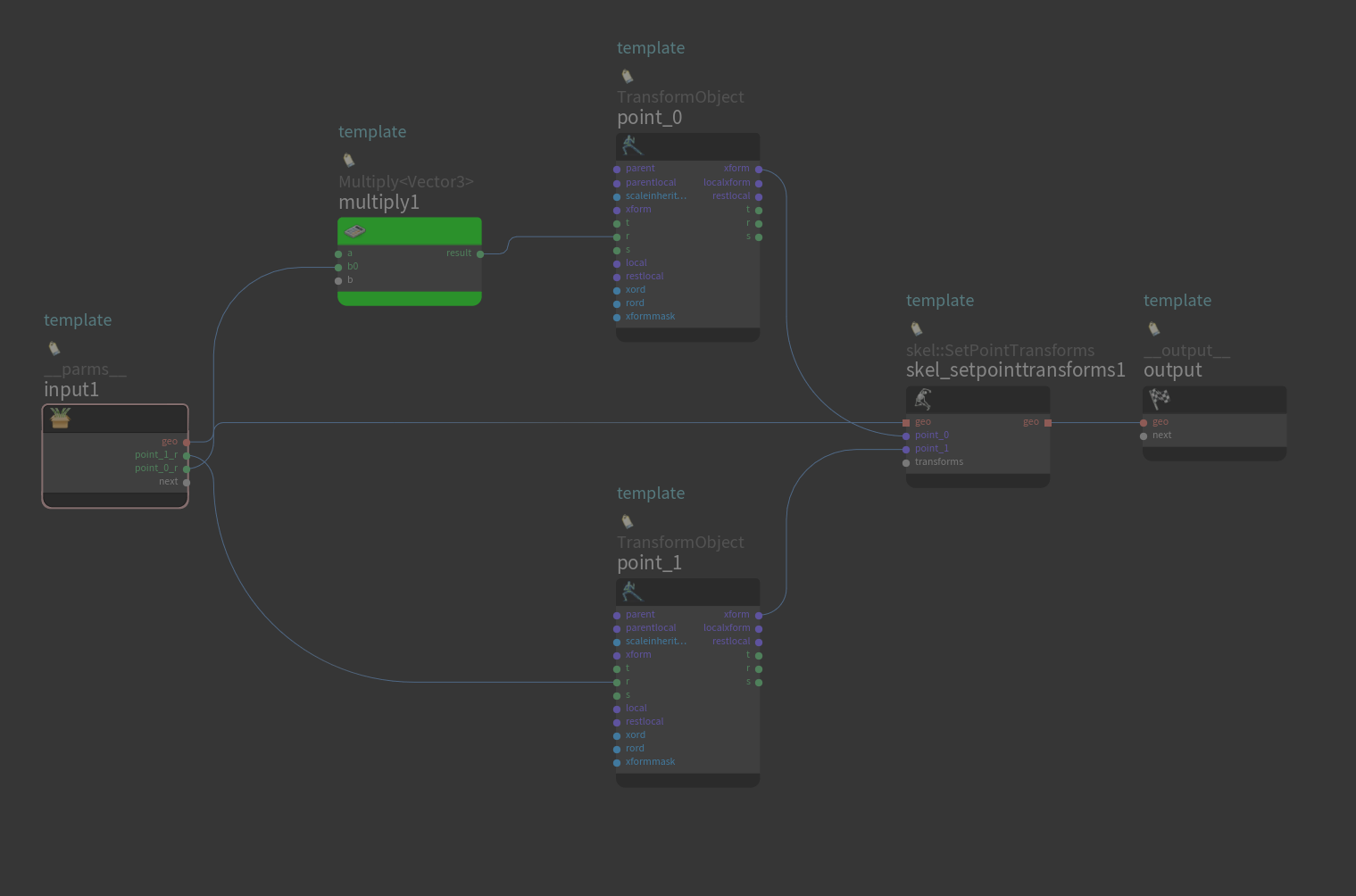Click the scaleinherit input port on point_0
The width and height of the screenshot is (1356, 896).
click(x=617, y=196)
